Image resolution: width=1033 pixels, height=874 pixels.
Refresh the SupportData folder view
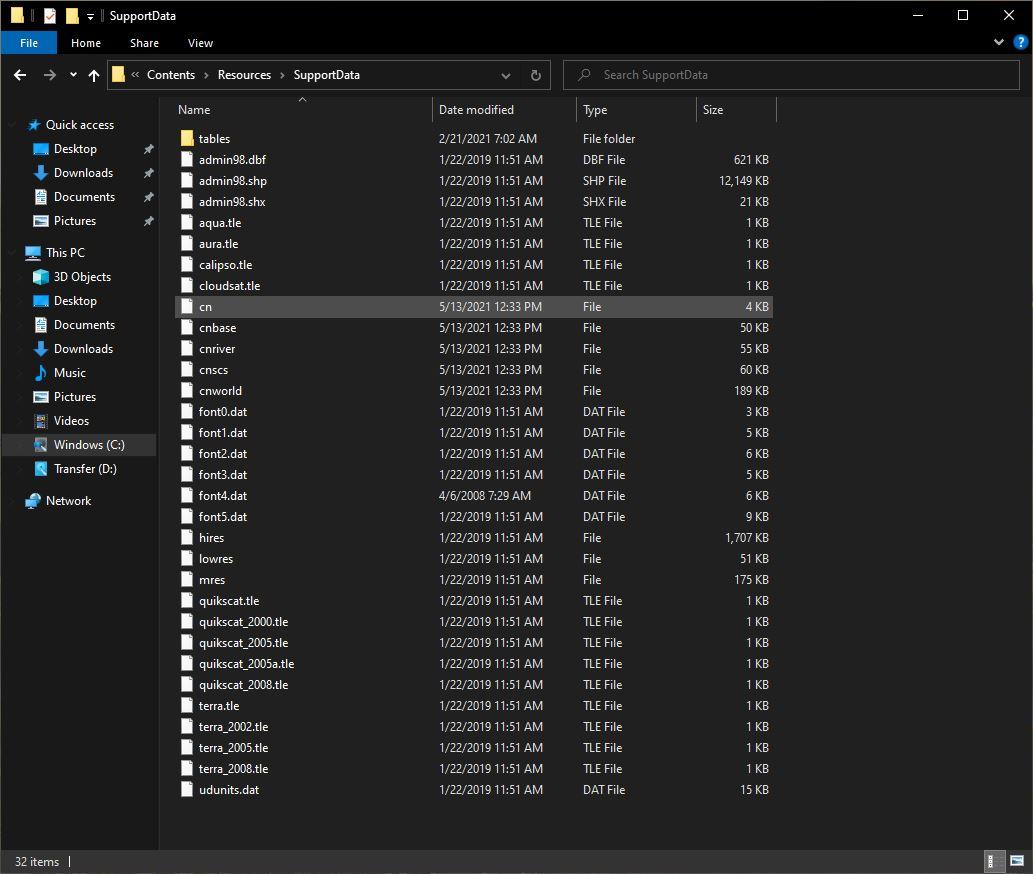coord(535,75)
